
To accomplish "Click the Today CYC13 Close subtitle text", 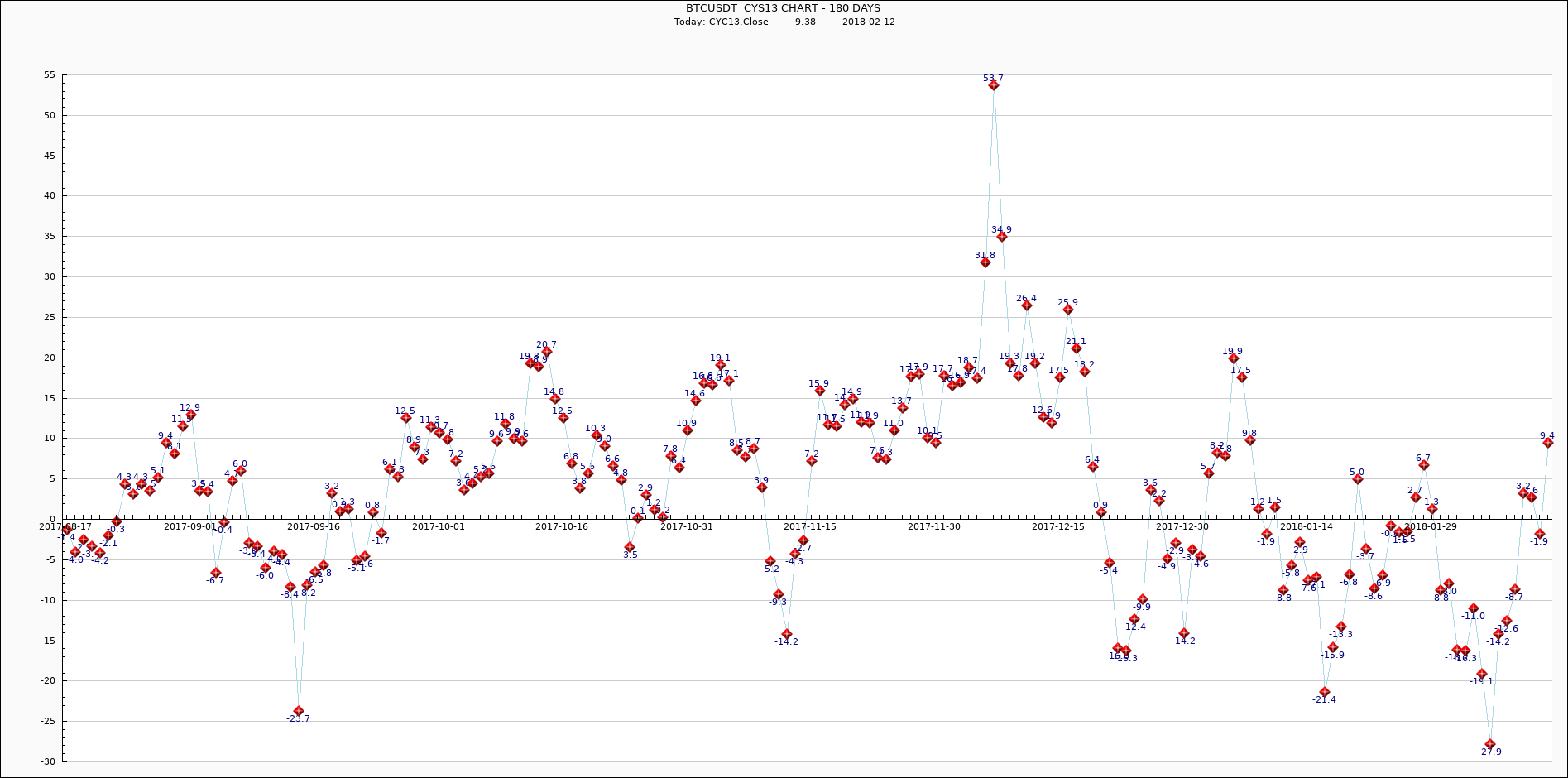I will coord(784,22).
